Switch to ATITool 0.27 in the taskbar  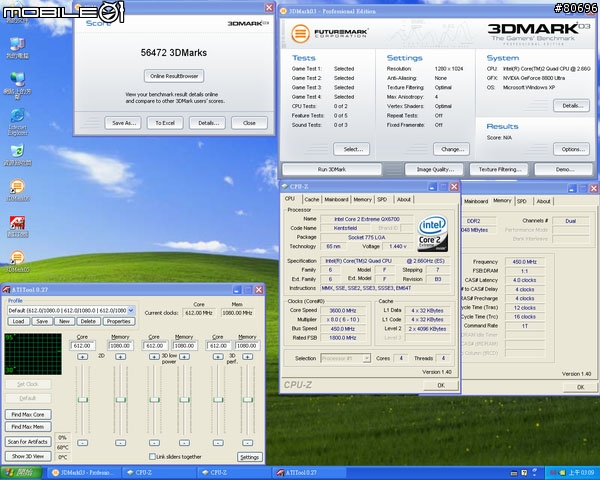pyautogui.click(x=310, y=473)
